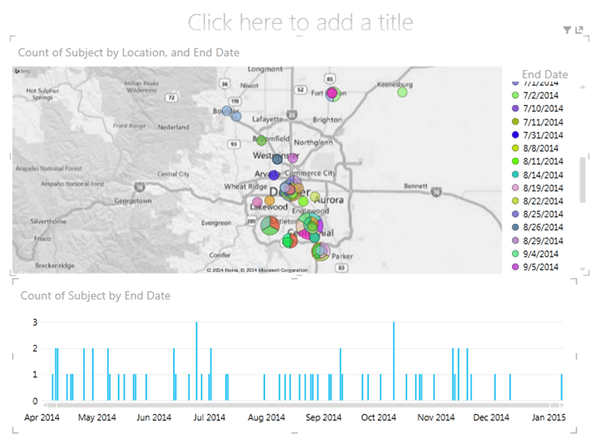Select the blue bubble near Arvada
Viewport: 600px width, 446px height.
pyautogui.click(x=274, y=175)
